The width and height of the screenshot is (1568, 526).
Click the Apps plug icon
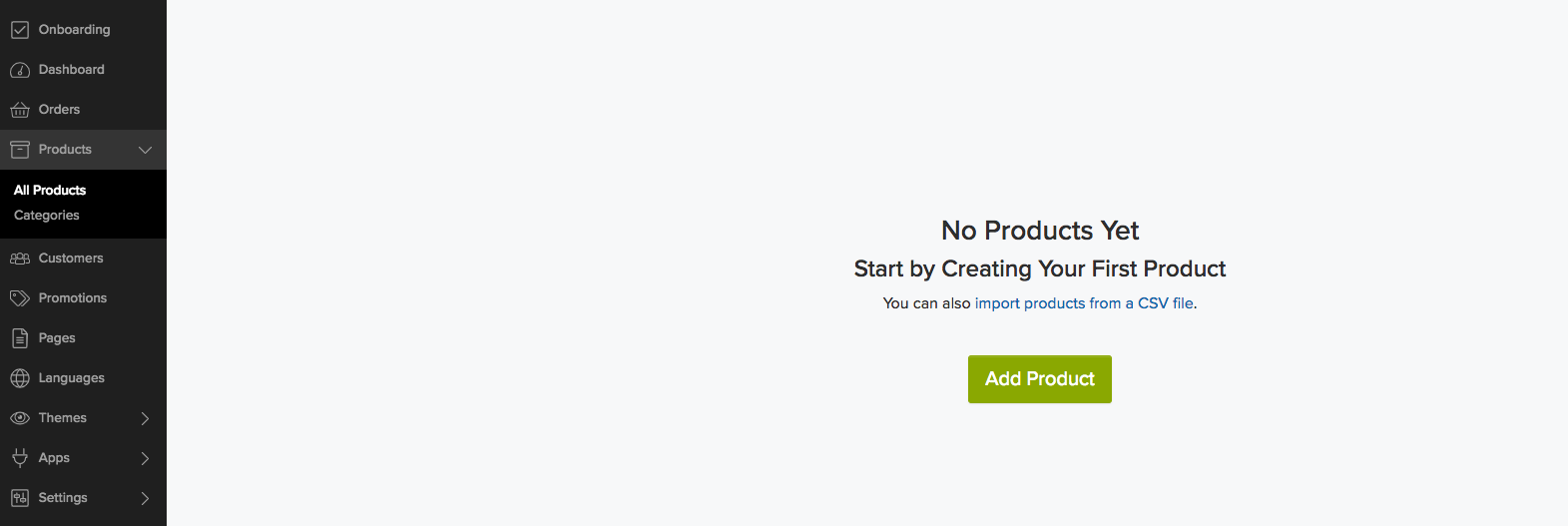[x=20, y=458]
